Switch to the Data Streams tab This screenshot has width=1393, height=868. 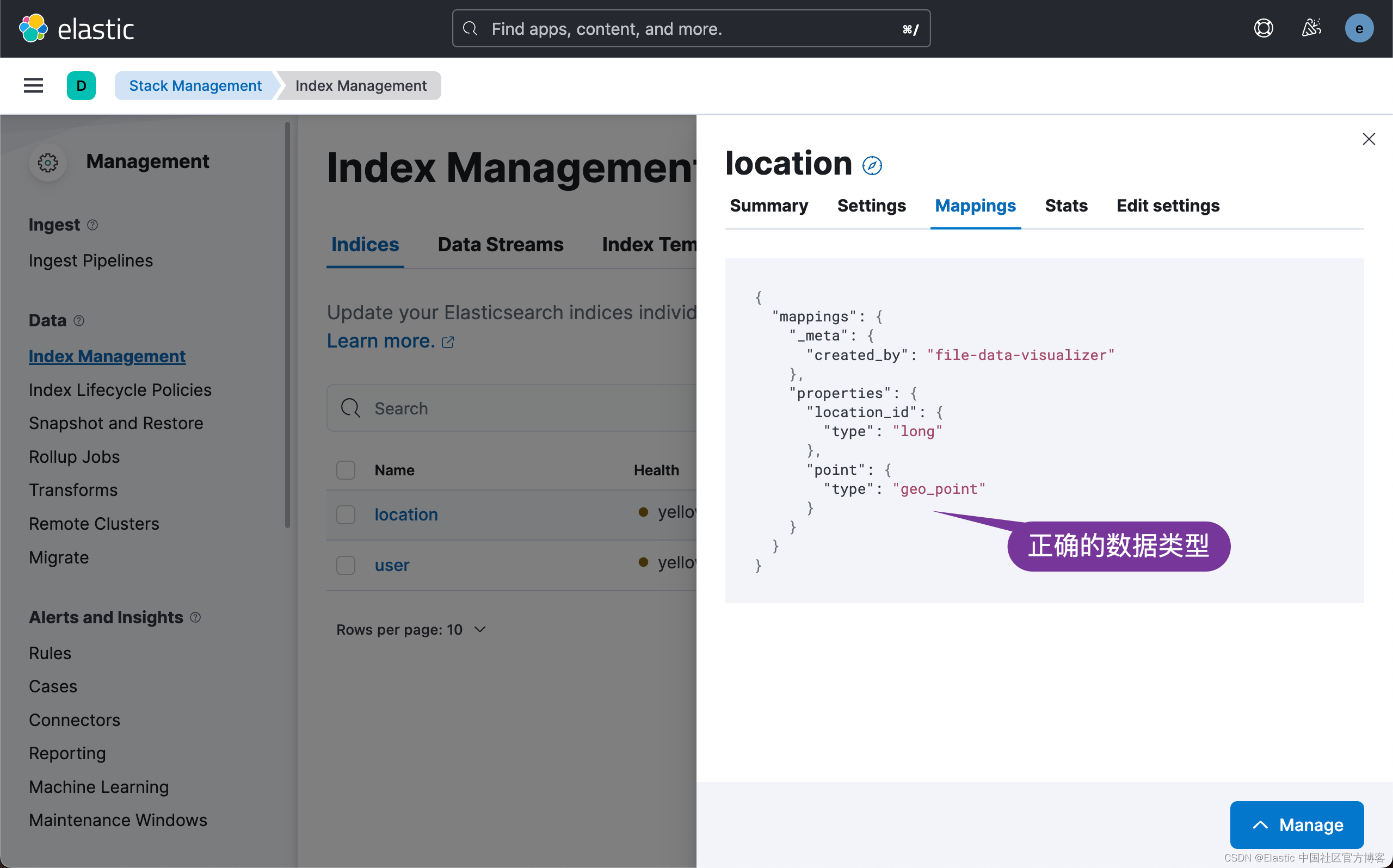(500, 244)
